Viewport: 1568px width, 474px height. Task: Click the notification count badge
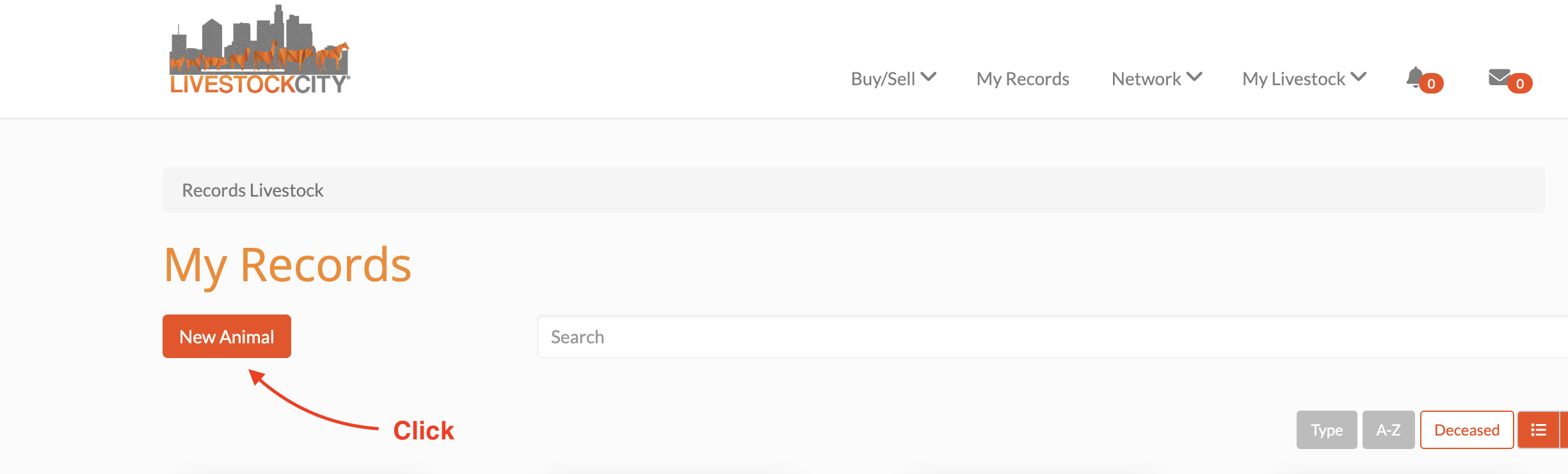[x=1431, y=84]
